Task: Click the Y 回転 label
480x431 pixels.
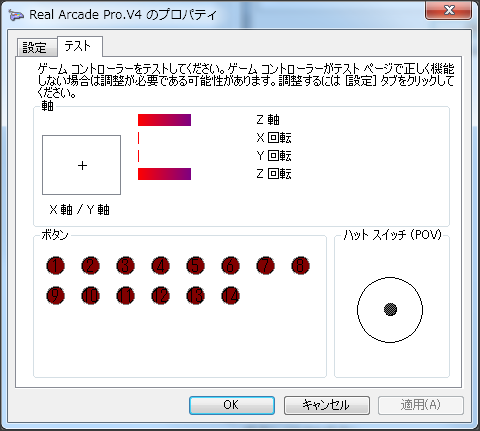Action: click(274, 156)
